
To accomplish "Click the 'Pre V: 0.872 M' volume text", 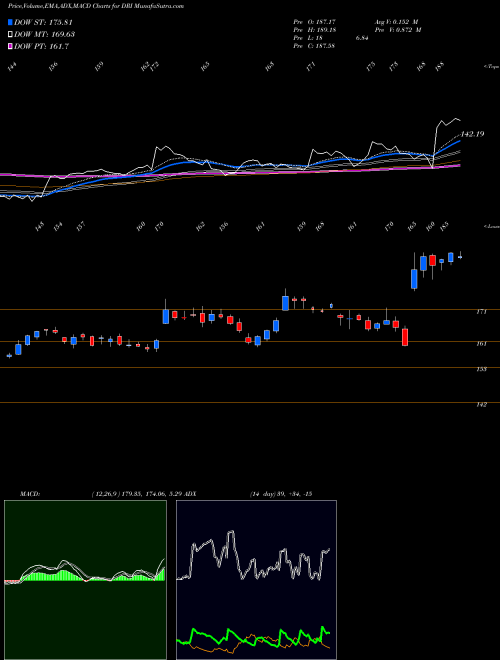I will 397,30.
